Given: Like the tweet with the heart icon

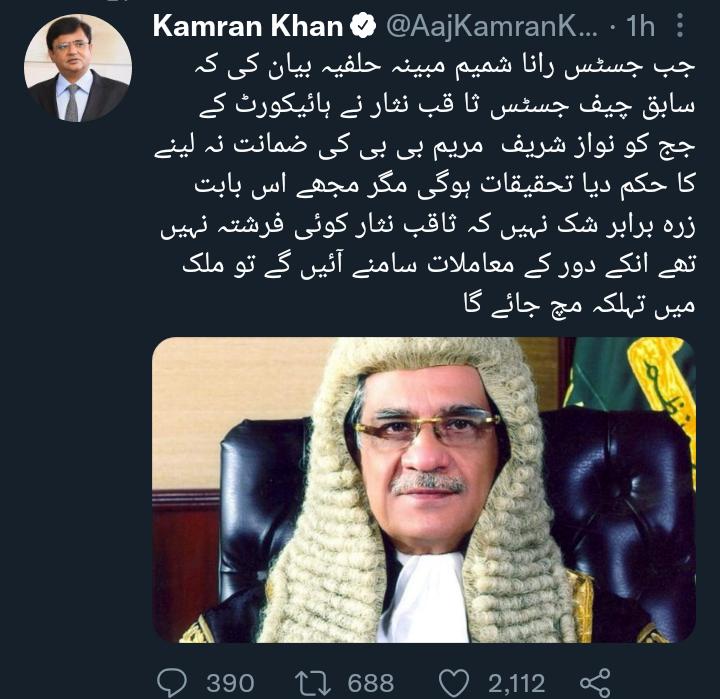Looking at the screenshot, I should [x=454, y=683].
